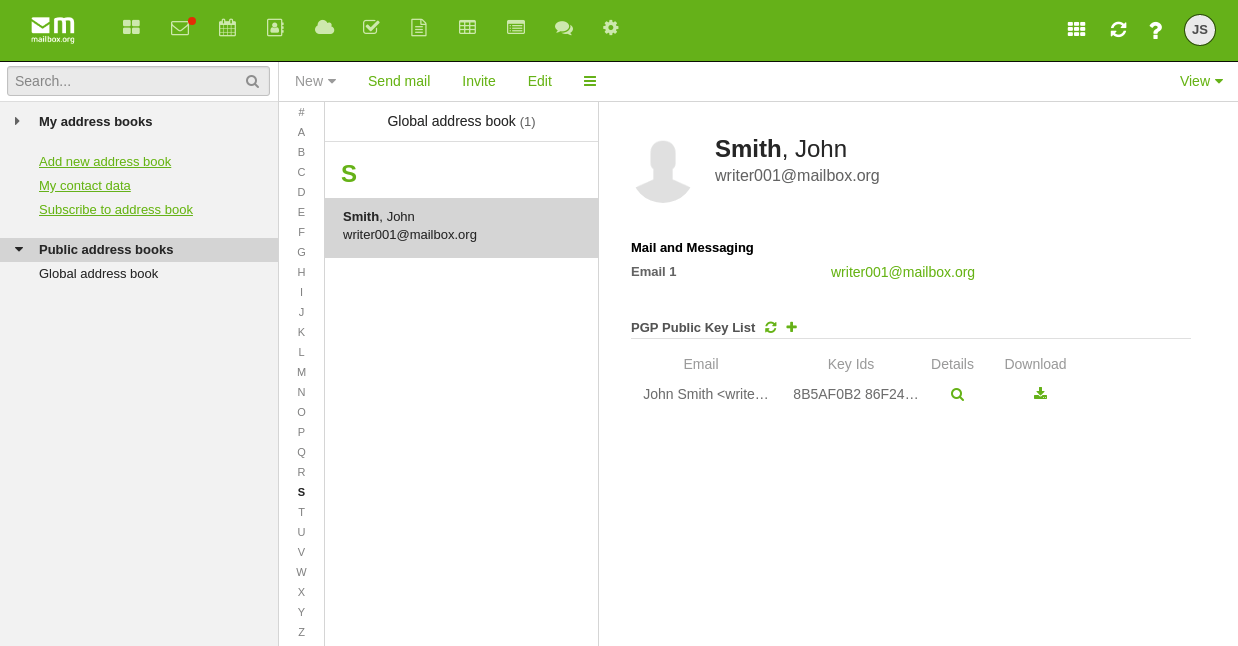Open the Drive cloud icon
The width and height of the screenshot is (1238, 646).
[324, 27]
